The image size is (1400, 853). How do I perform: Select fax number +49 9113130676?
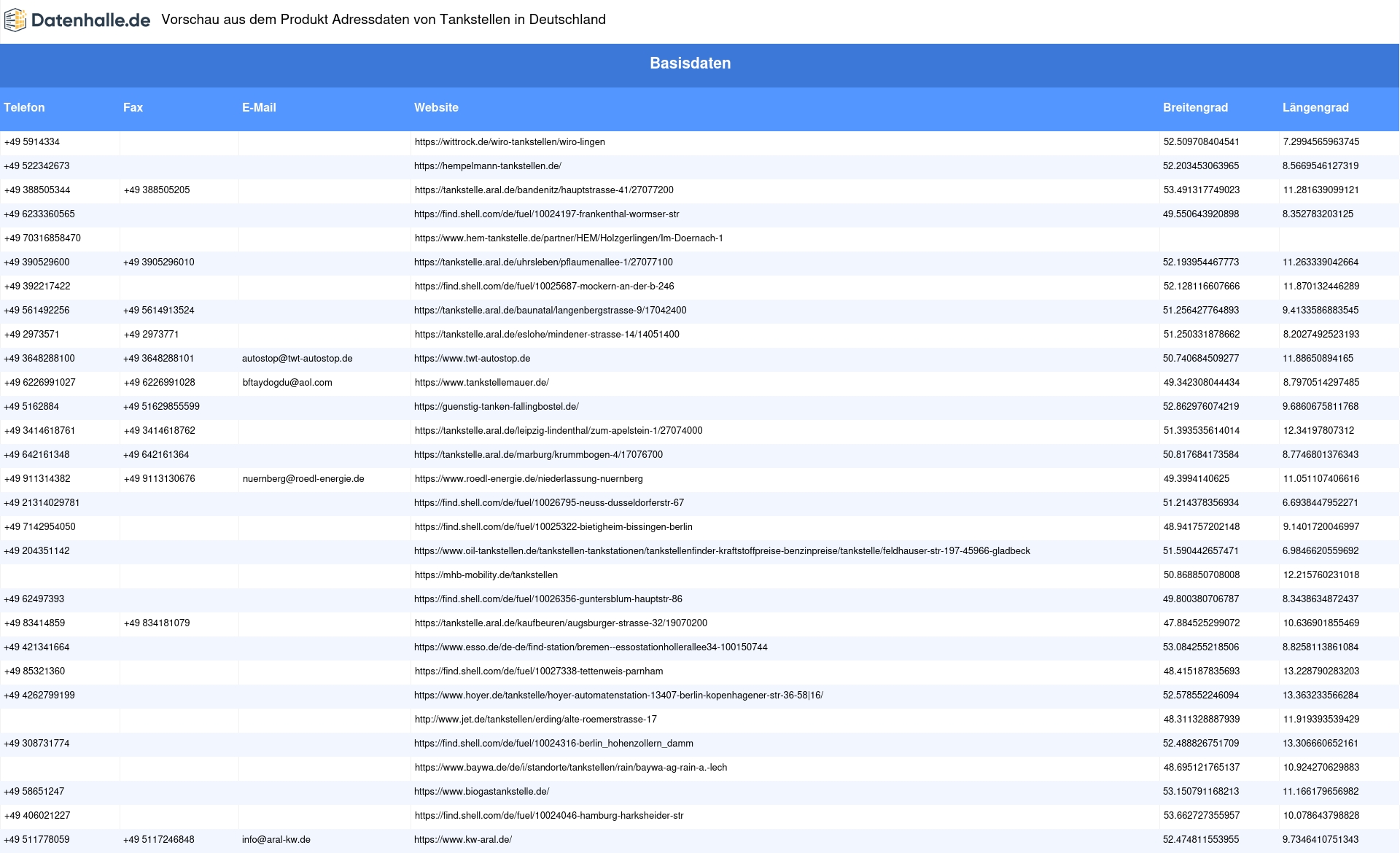coord(160,479)
